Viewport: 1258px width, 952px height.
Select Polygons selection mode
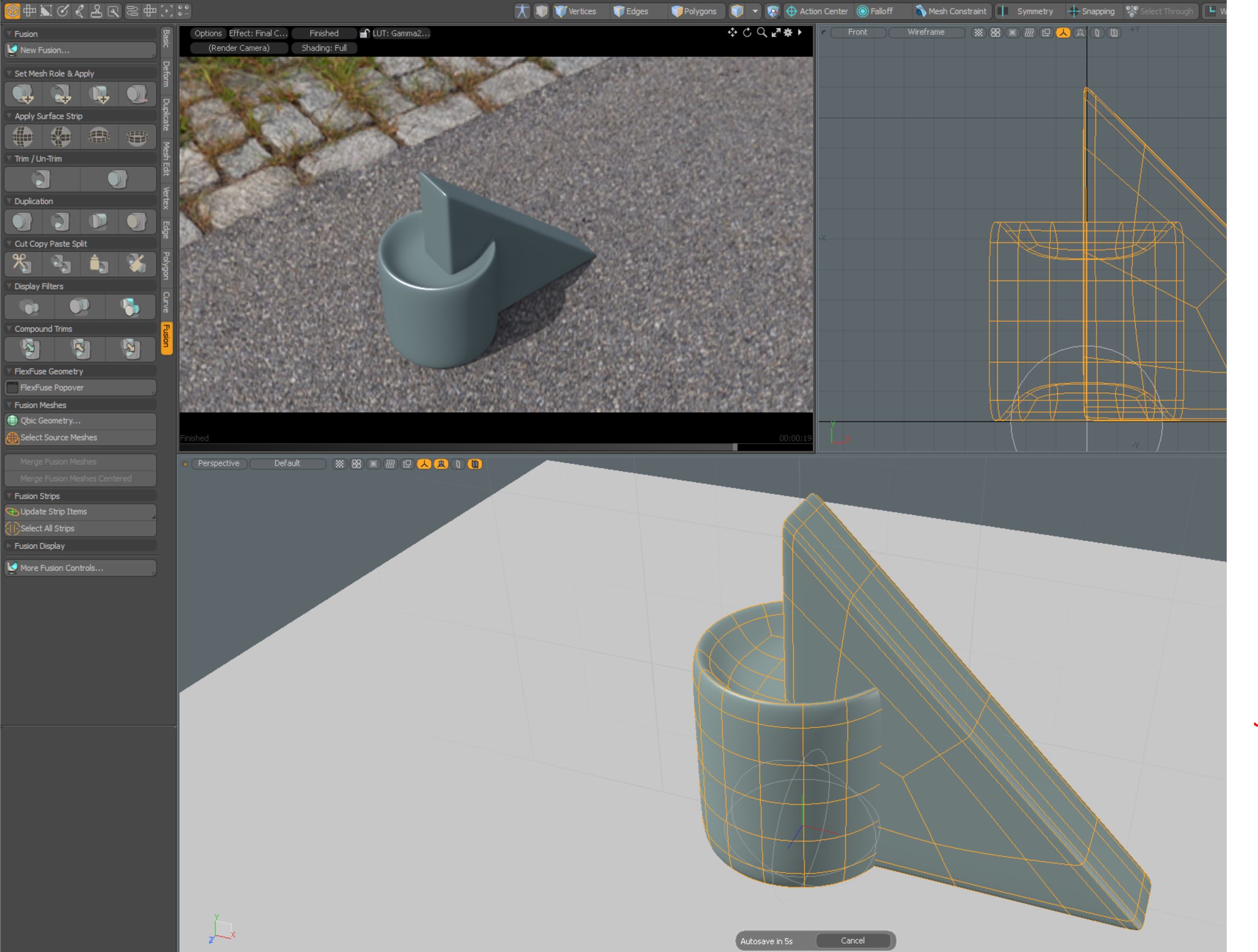coord(694,11)
